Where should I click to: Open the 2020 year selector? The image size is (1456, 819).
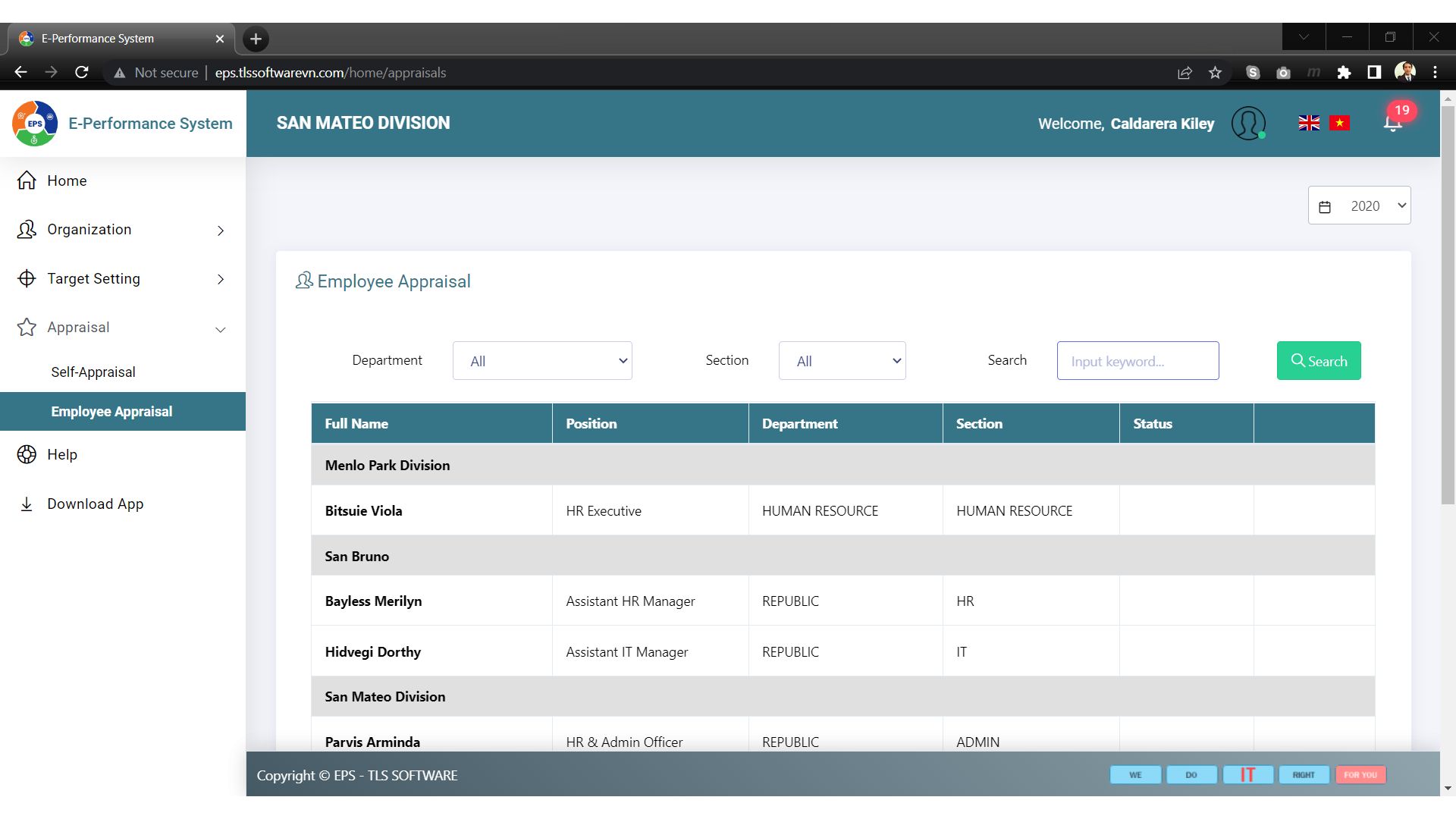click(1359, 206)
